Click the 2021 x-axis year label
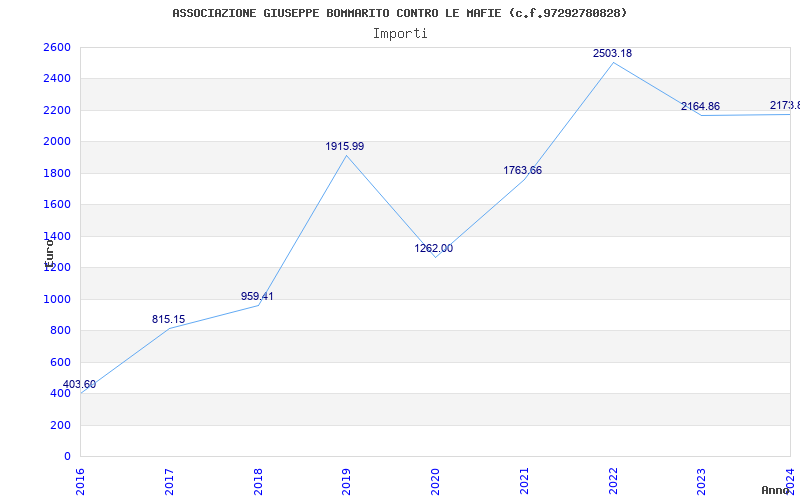This screenshot has height=500, width=800. pos(524,481)
